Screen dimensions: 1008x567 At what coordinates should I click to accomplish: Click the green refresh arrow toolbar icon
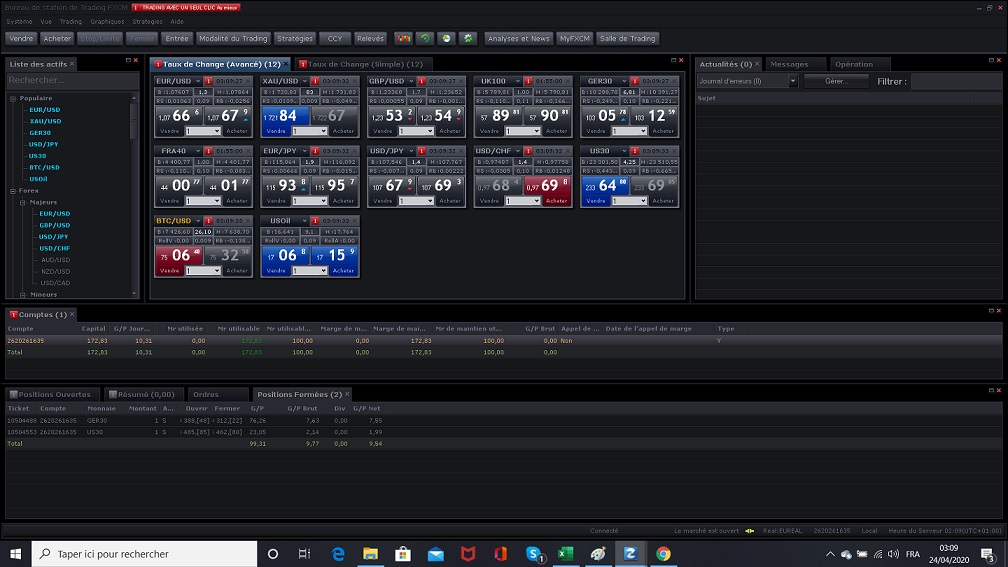[x=425, y=38]
